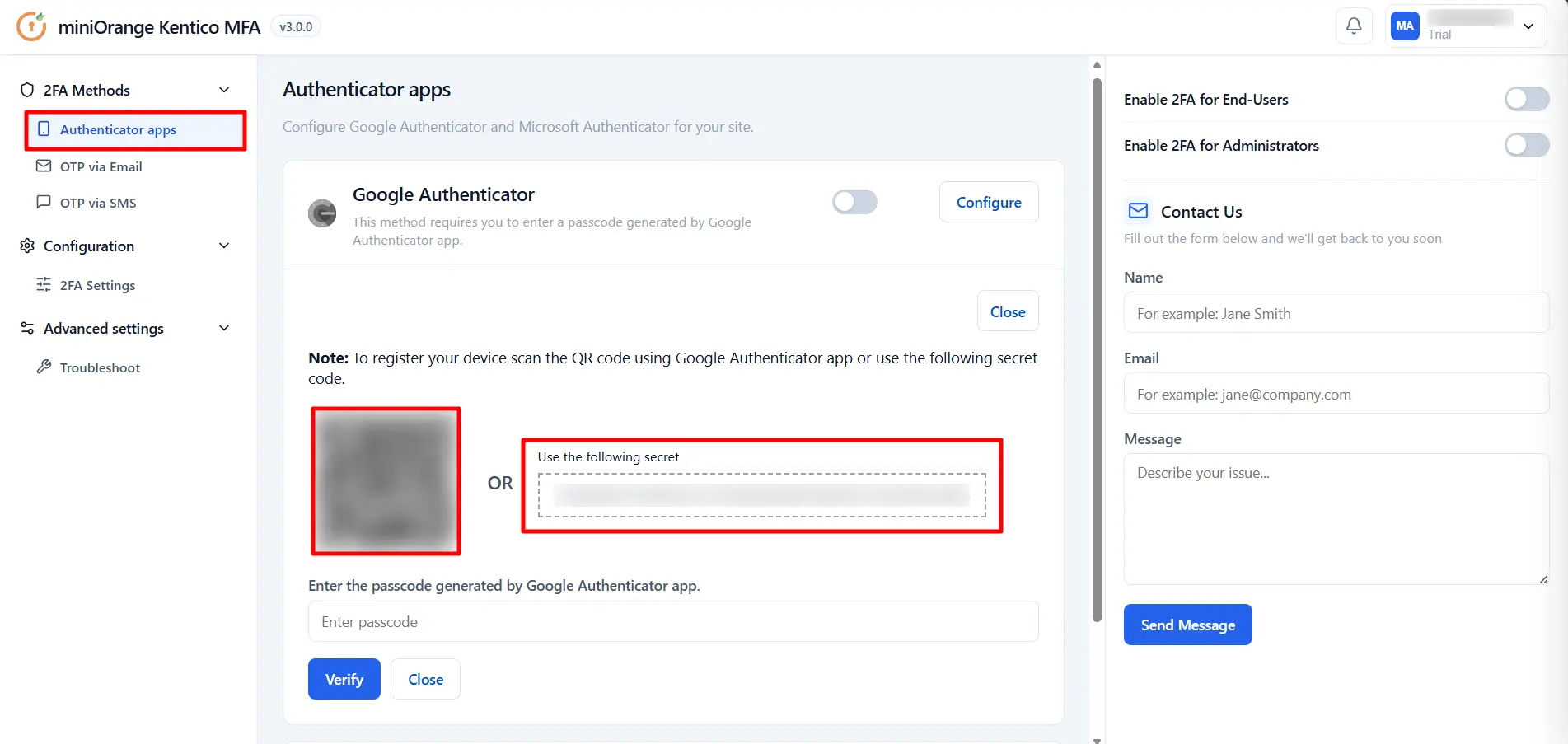1568x744 pixels.
Task: Open the Troubleshoot page
Action: pyautogui.click(x=100, y=367)
